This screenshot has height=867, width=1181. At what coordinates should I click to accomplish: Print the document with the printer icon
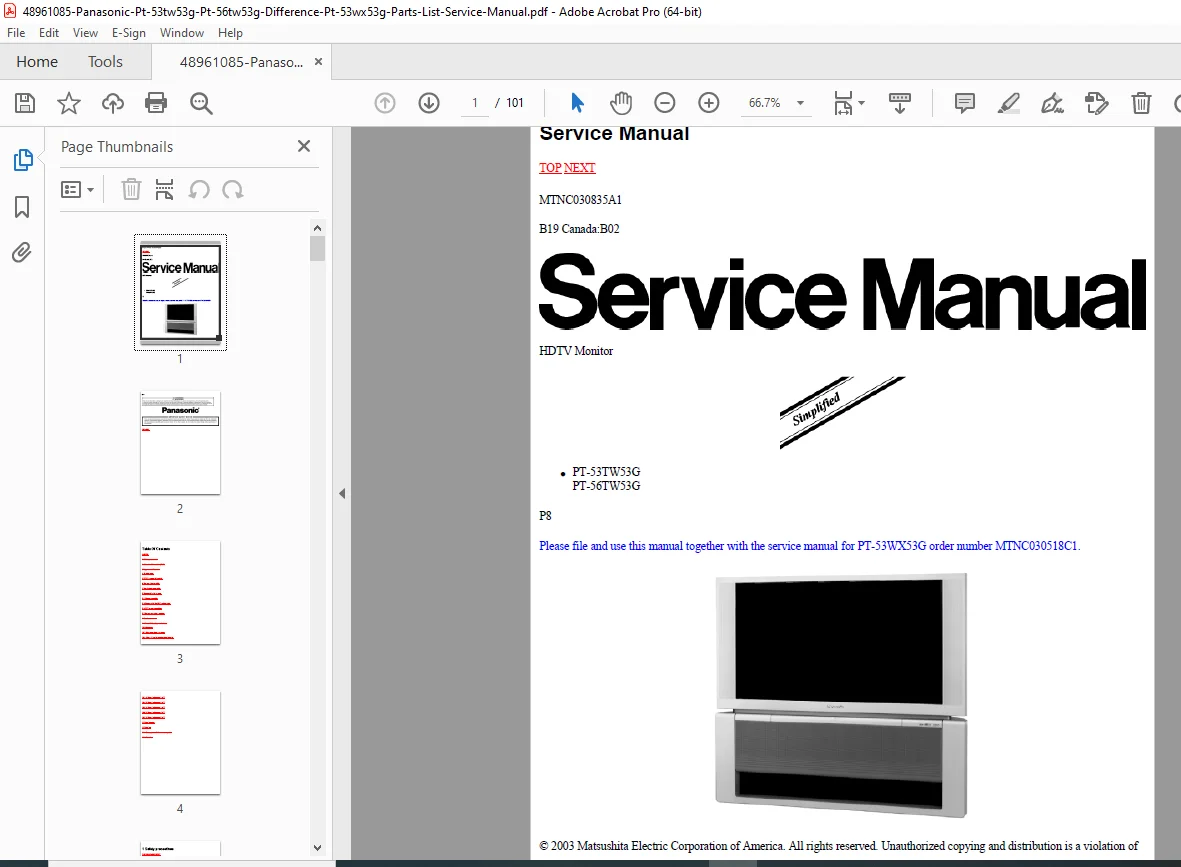coord(156,103)
